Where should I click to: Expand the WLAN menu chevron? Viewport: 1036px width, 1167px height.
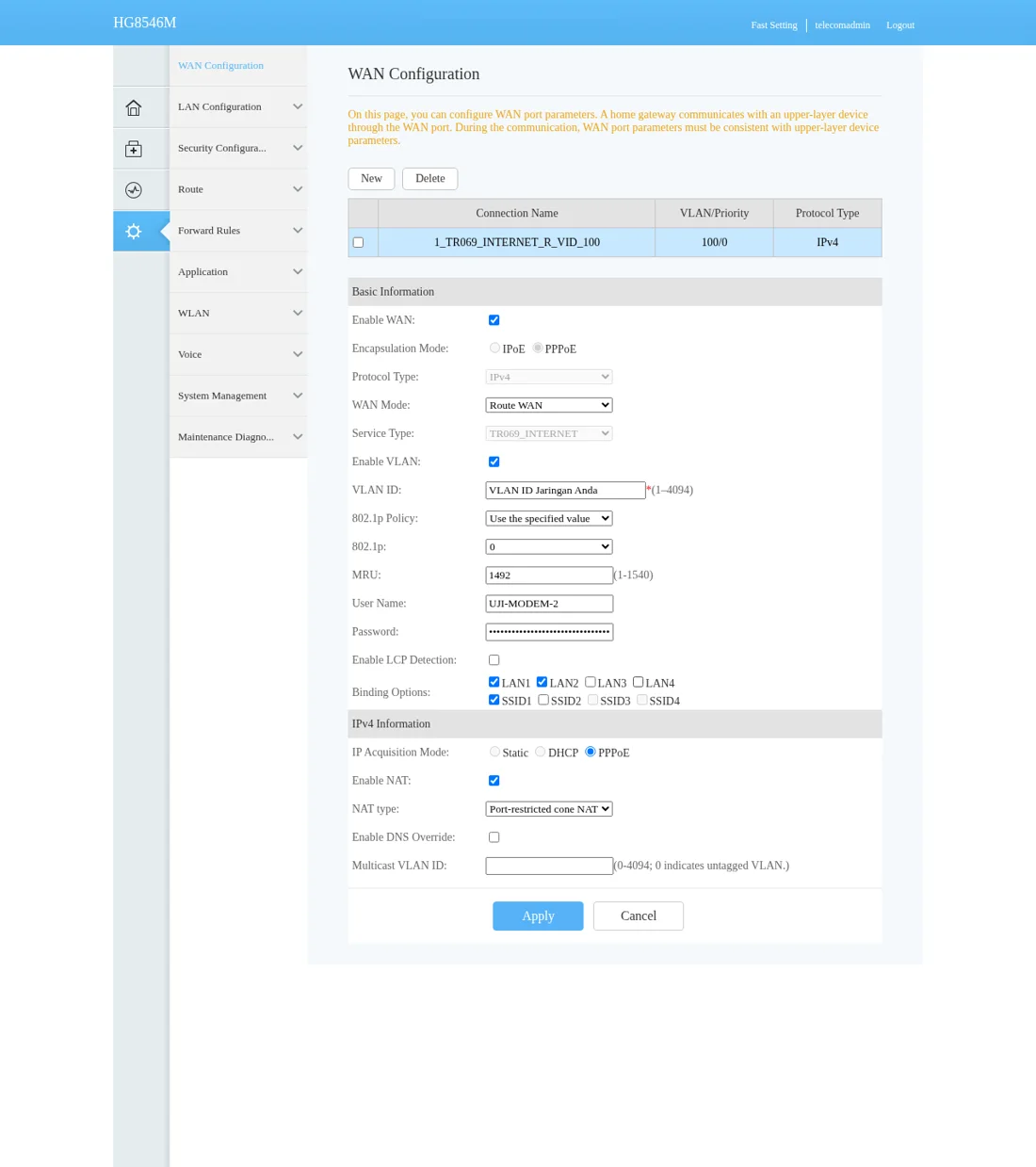pos(298,314)
